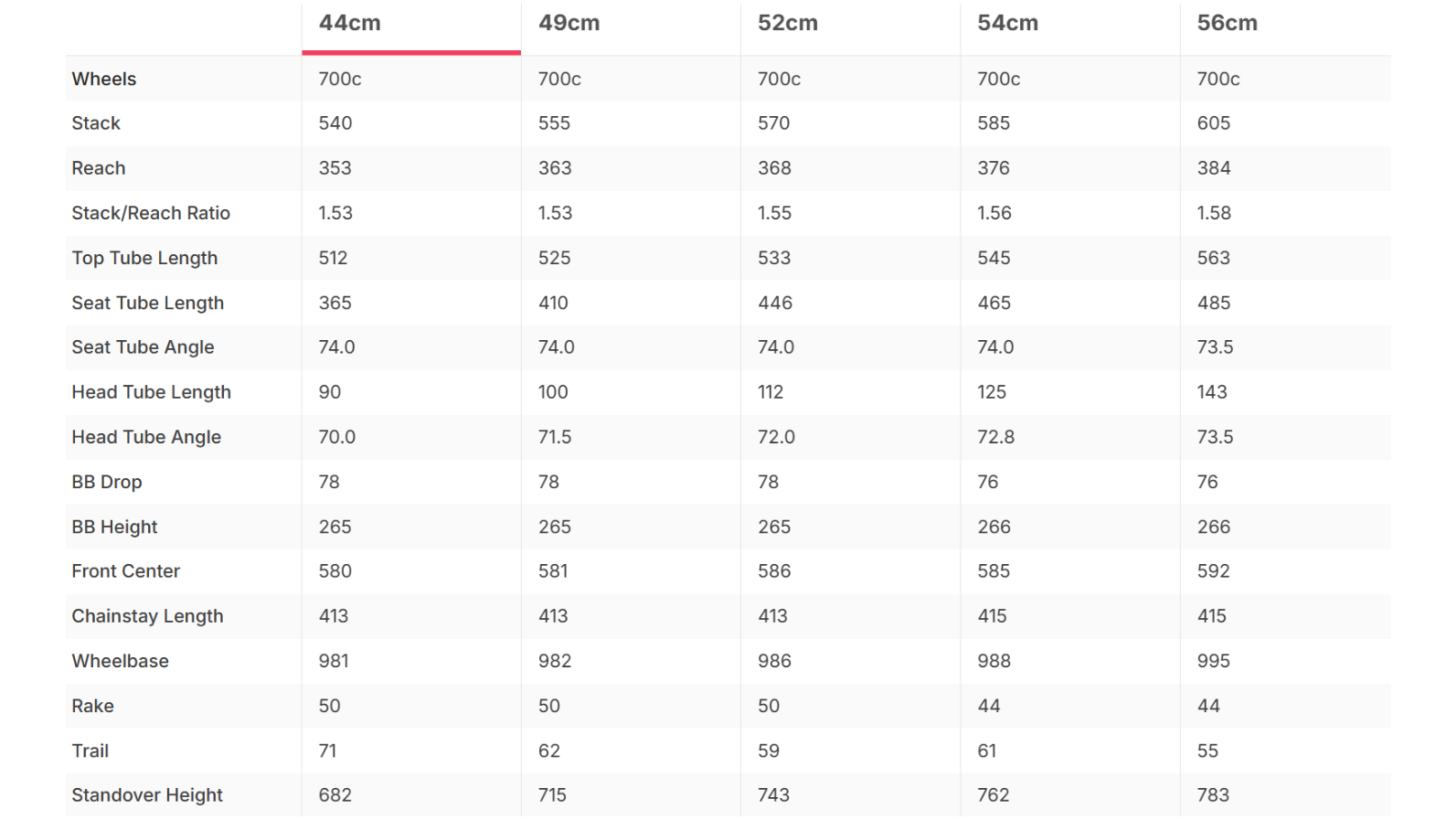Click the Front Center row label
This screenshot has width=1456, height=820.
click(x=126, y=571)
